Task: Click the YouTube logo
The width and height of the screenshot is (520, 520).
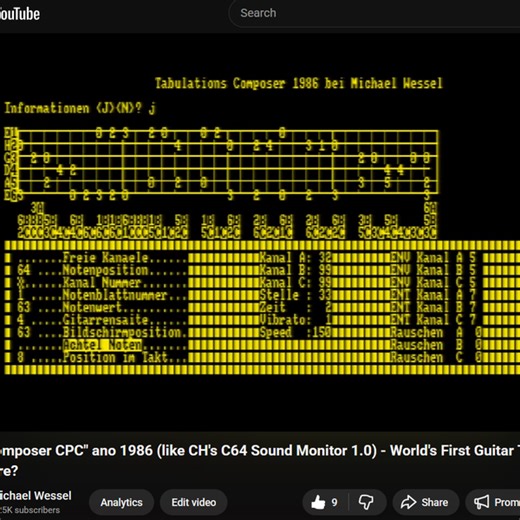Action: [19, 14]
